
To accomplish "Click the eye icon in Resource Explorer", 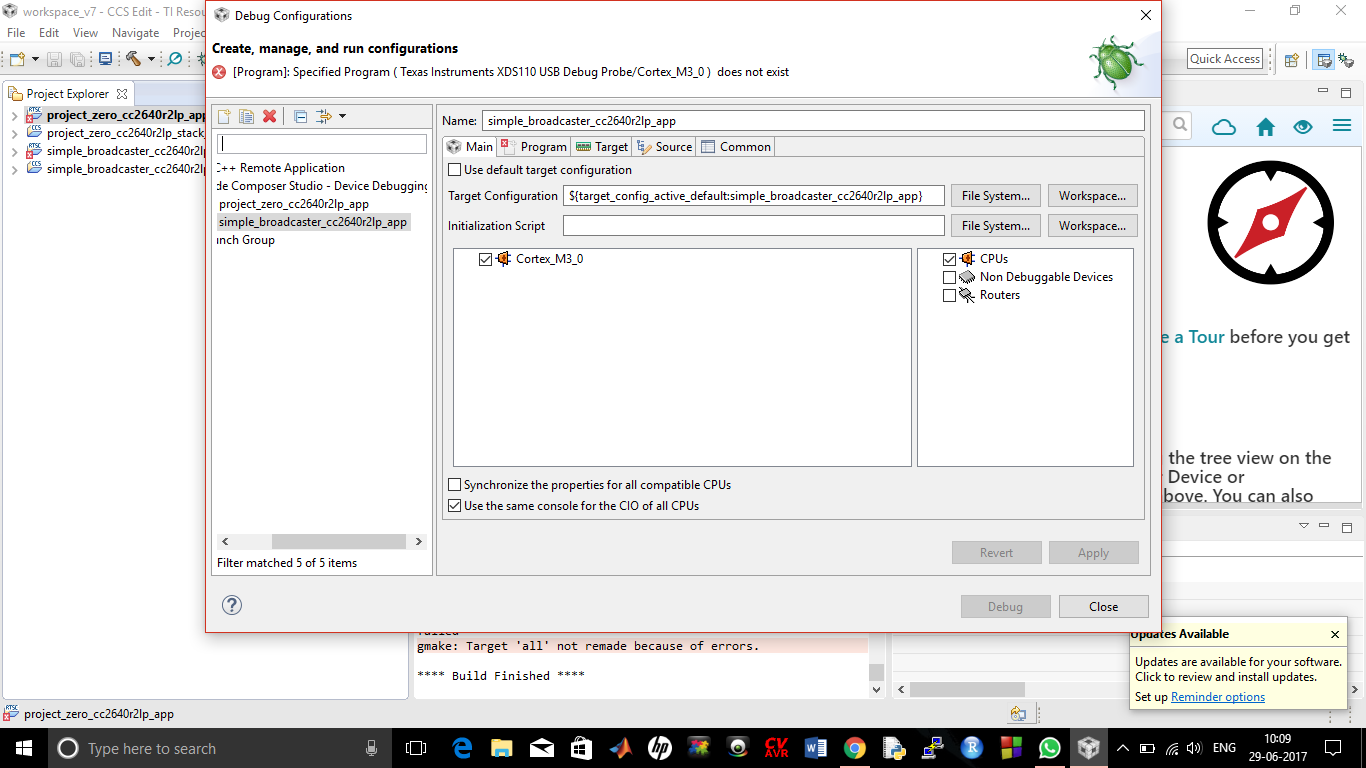I will pos(1302,127).
